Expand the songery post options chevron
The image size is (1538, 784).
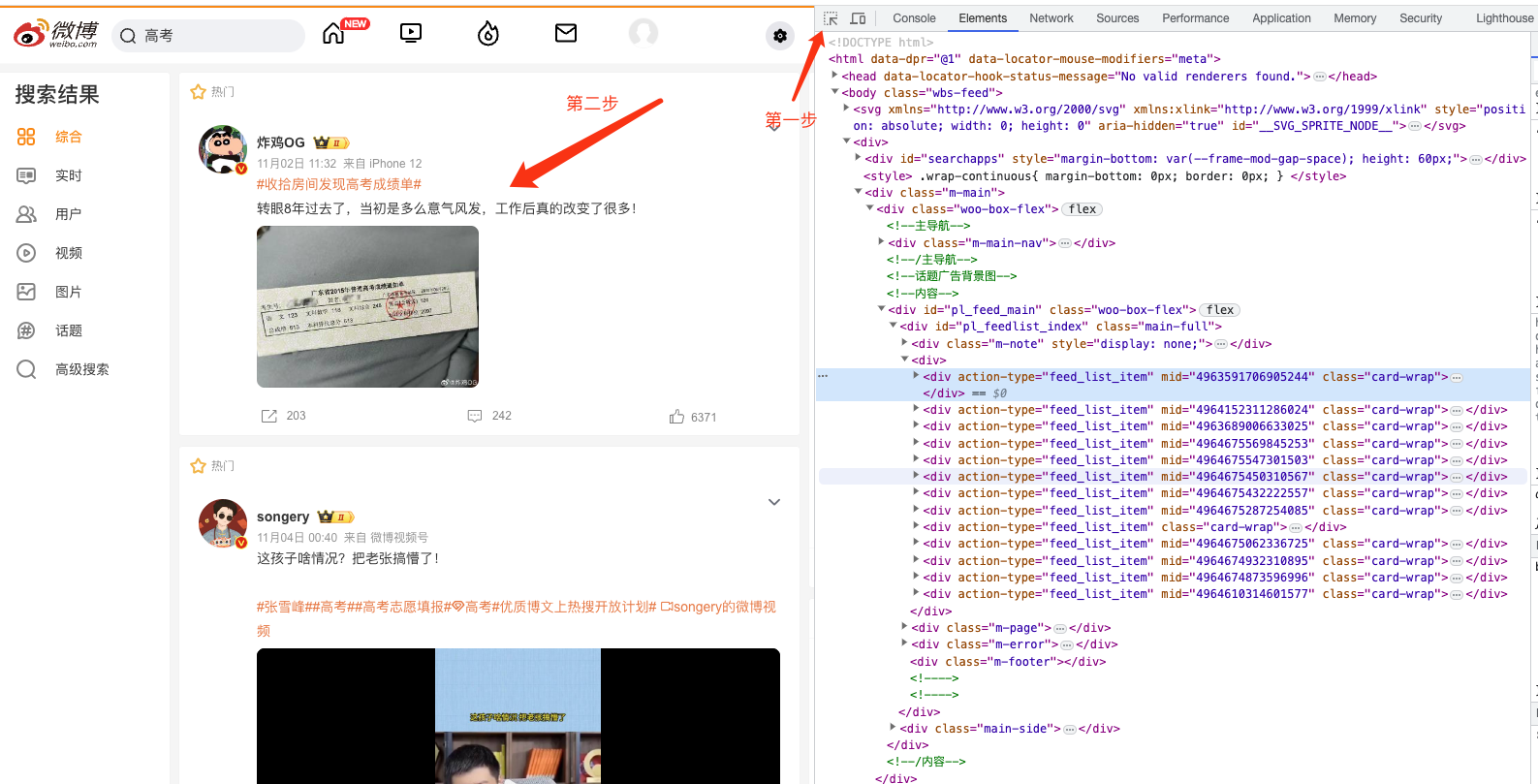click(774, 502)
